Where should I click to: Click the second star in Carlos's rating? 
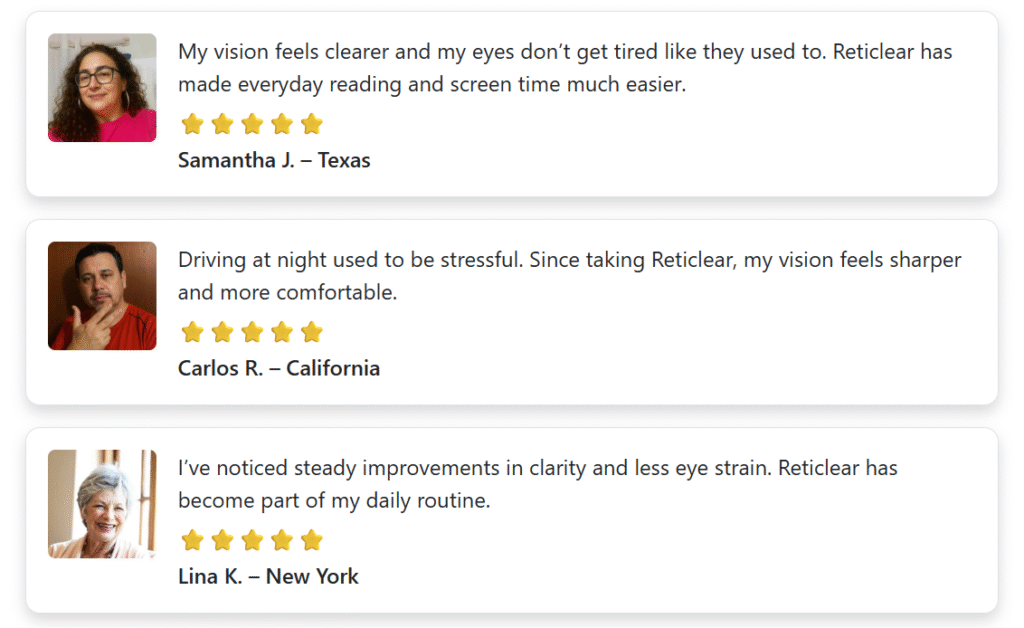point(222,332)
